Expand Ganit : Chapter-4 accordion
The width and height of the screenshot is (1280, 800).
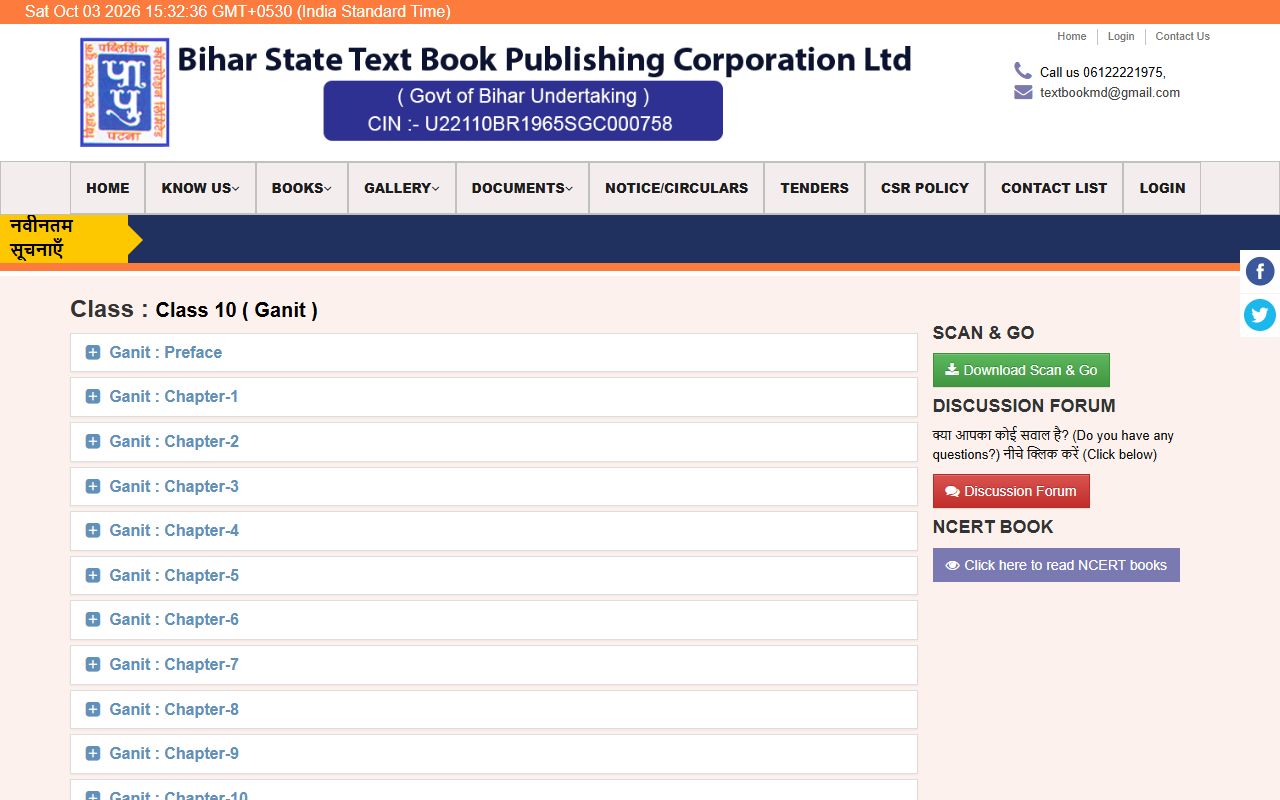pyautogui.click(x=494, y=530)
